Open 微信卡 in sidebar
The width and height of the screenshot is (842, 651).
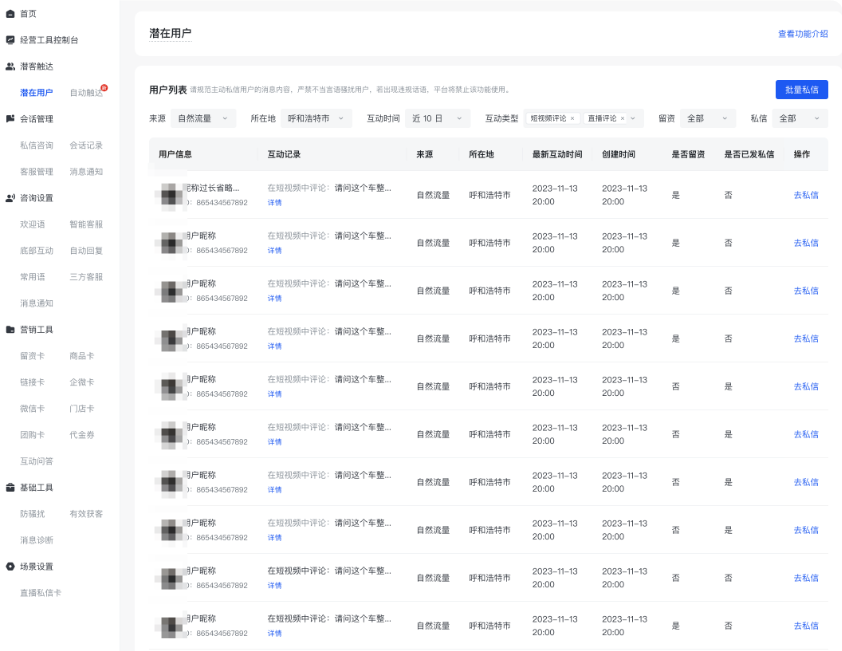pos(32,408)
